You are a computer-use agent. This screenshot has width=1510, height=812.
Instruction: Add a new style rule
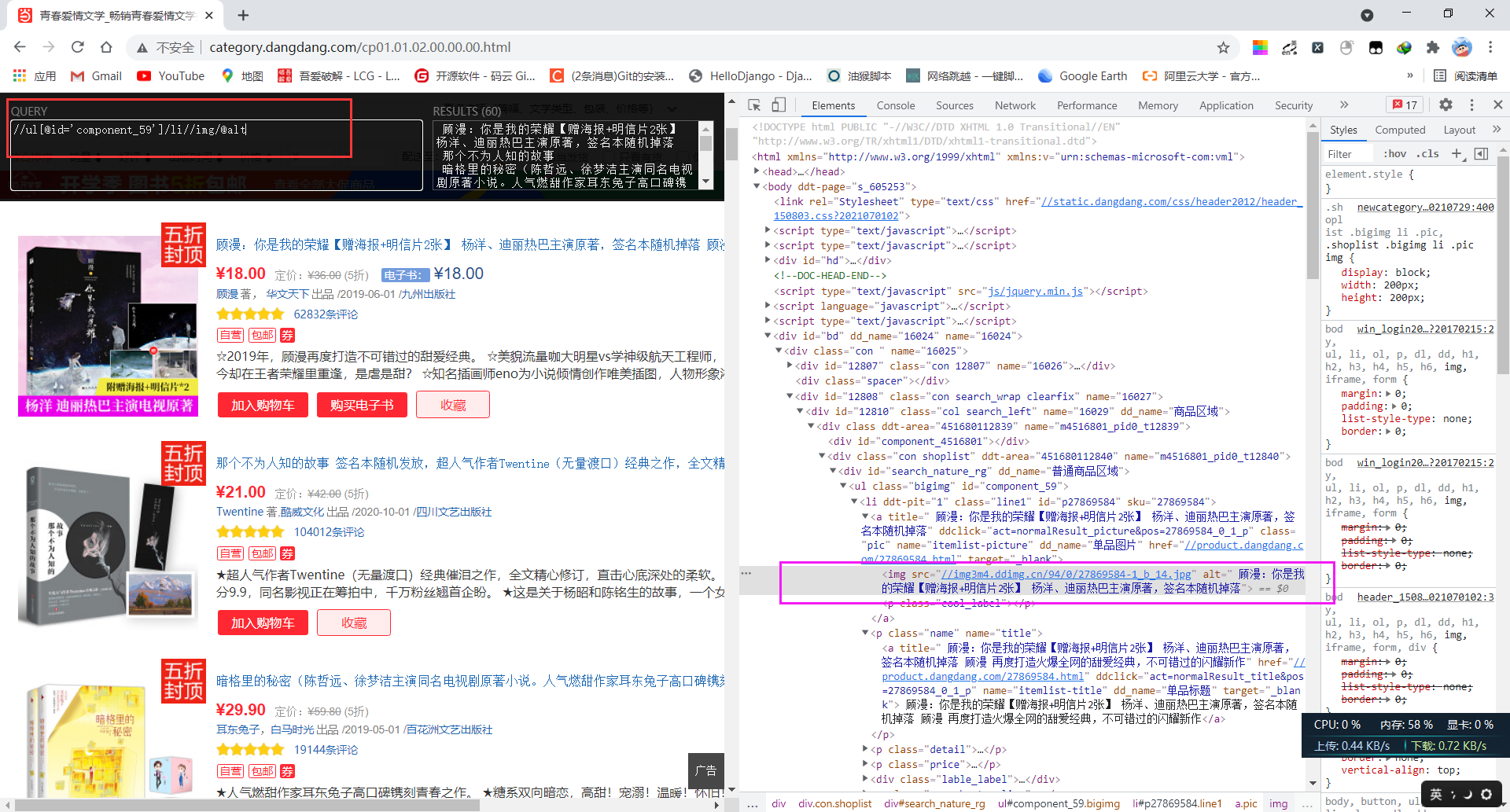[1457, 154]
